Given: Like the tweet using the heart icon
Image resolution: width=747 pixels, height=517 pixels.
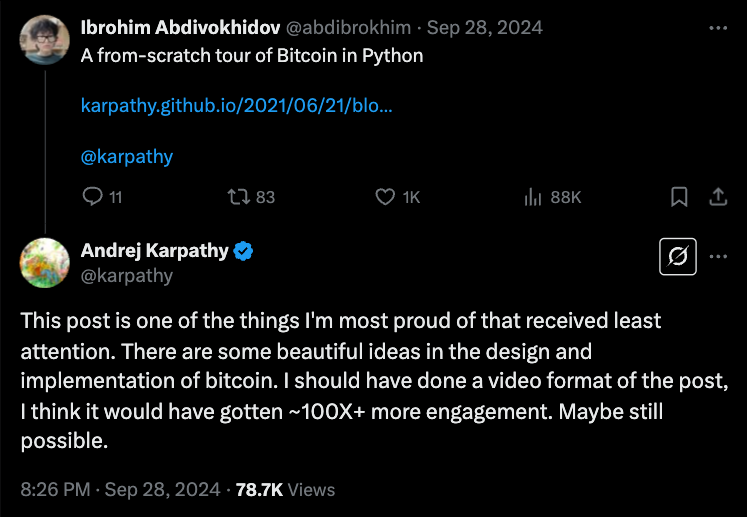Looking at the screenshot, I should tap(385, 197).
